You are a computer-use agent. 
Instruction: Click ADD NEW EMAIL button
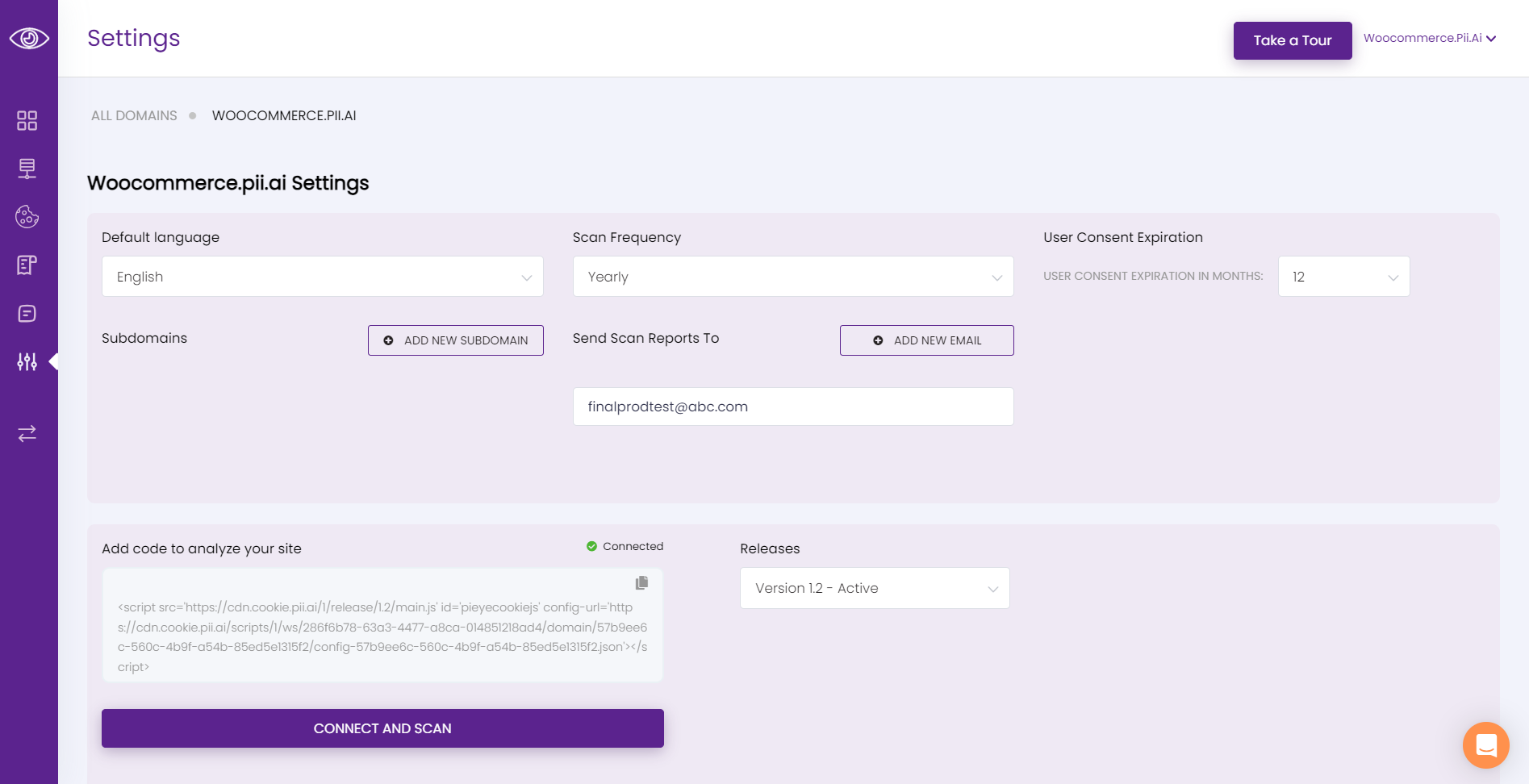(927, 340)
